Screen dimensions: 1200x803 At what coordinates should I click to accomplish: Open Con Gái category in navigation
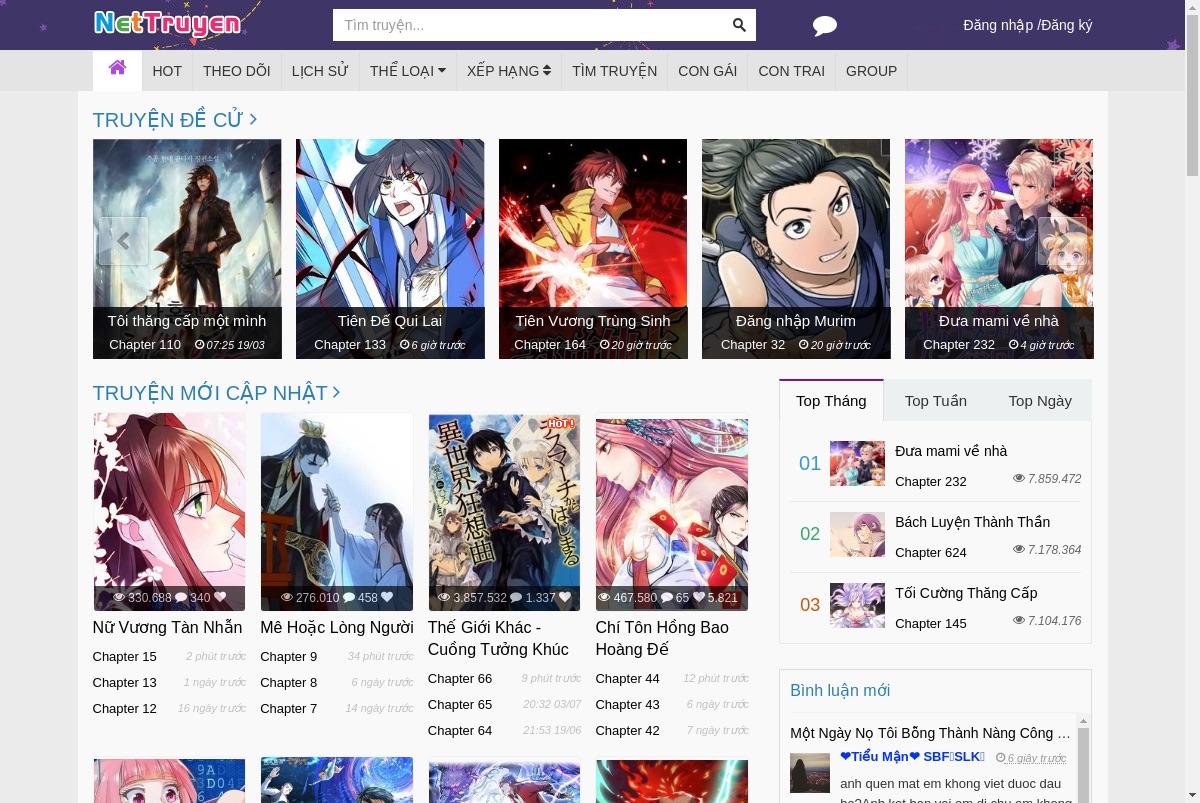click(708, 71)
